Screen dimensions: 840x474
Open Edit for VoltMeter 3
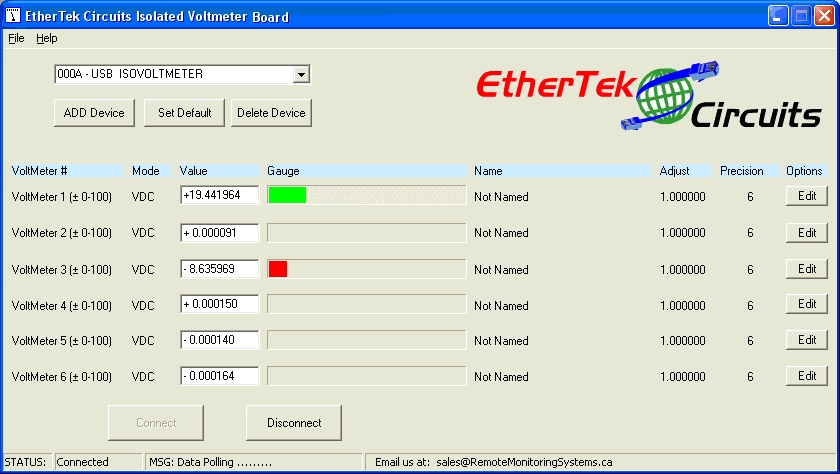(x=806, y=269)
